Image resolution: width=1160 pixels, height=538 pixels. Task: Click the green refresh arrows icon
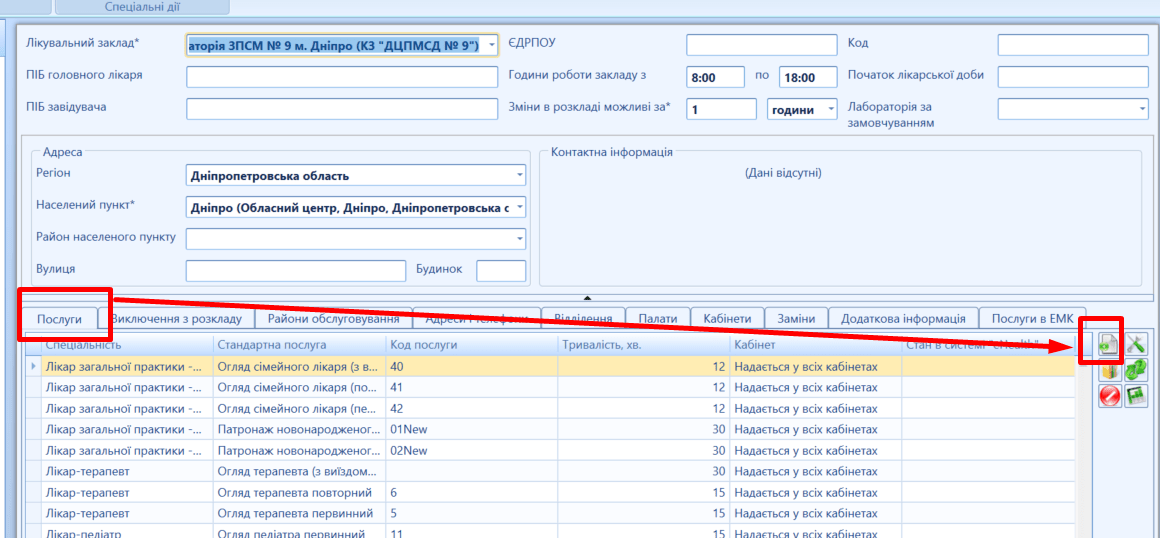tap(1135, 370)
